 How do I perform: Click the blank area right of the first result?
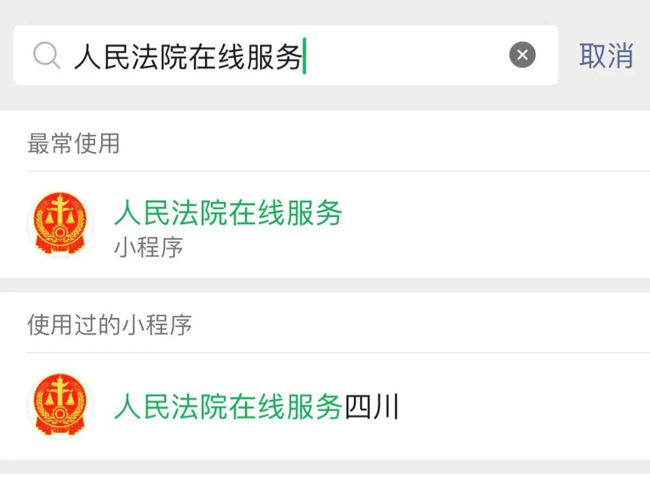(x=495, y=225)
